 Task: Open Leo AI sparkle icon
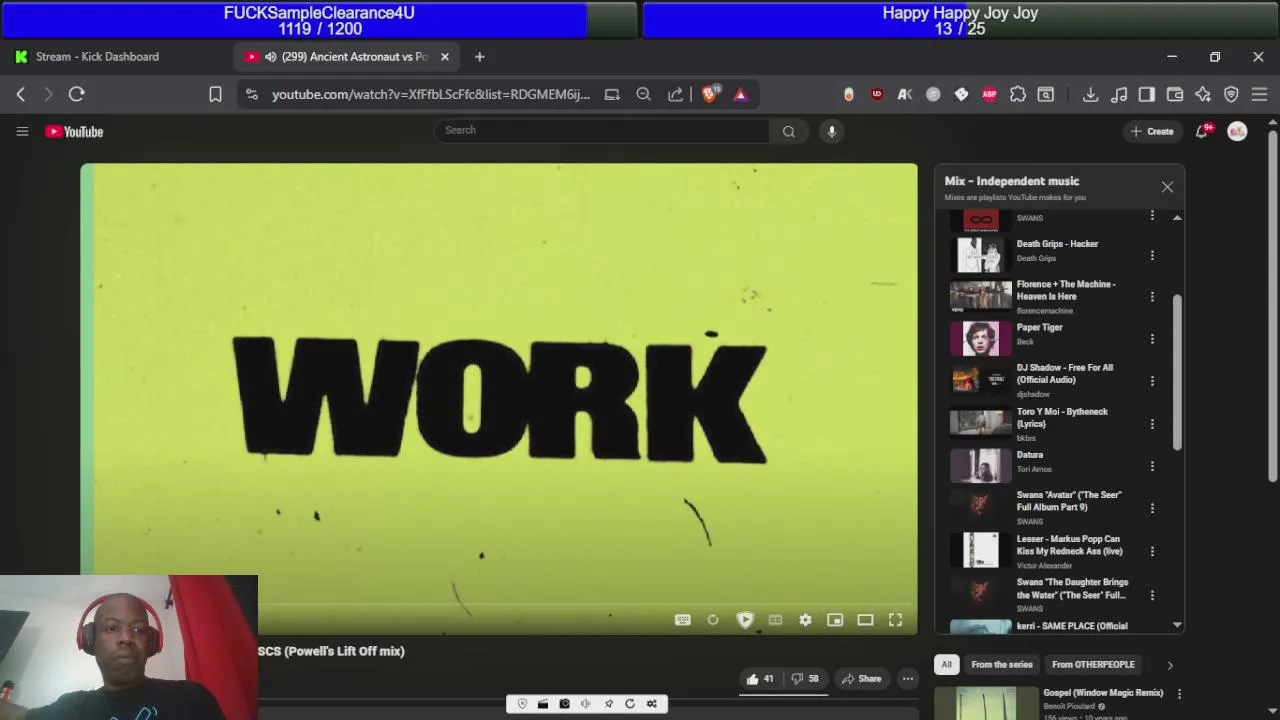coord(1203,94)
